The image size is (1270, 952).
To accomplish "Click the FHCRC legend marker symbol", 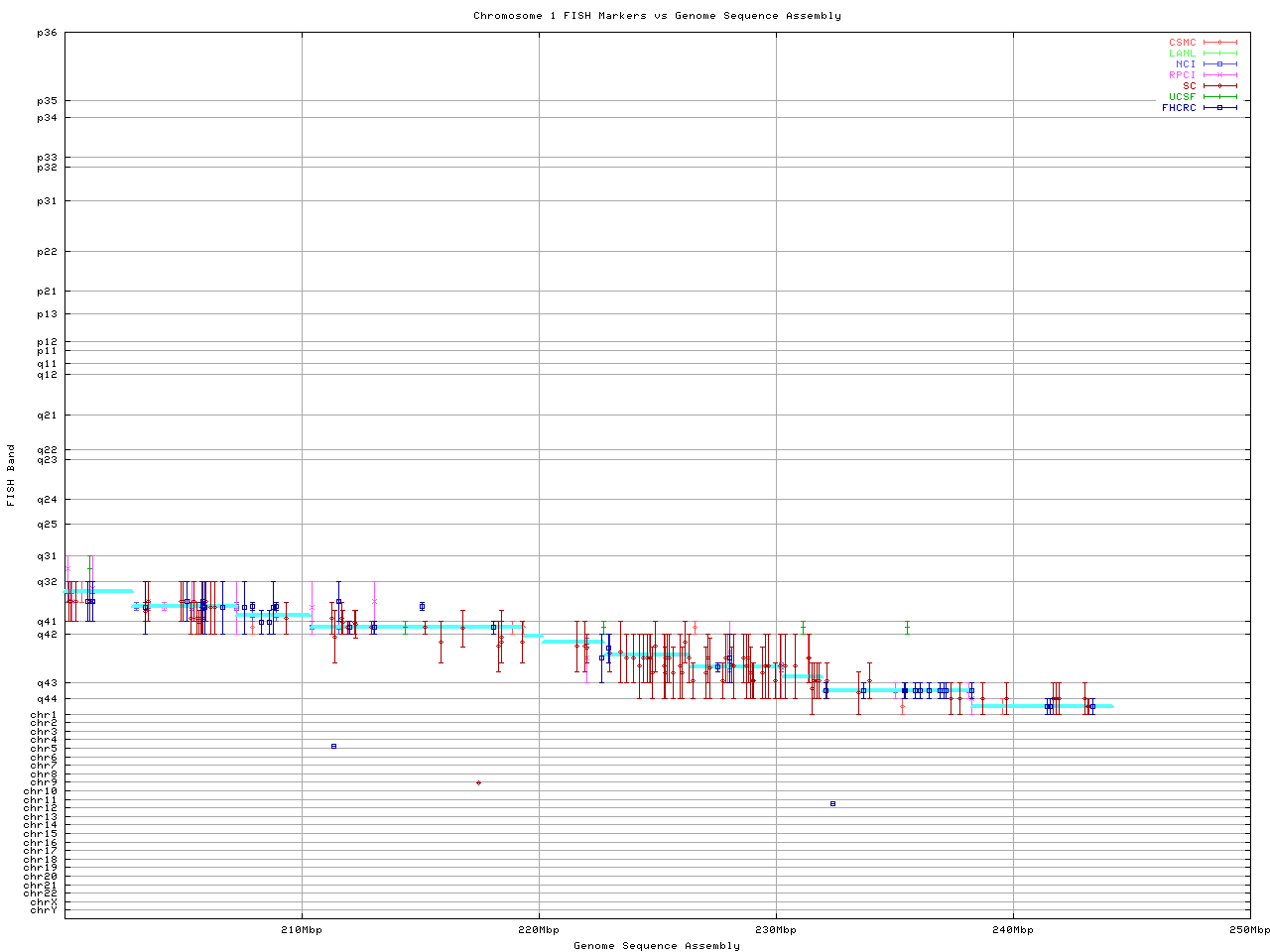I will pyautogui.click(x=1220, y=108).
